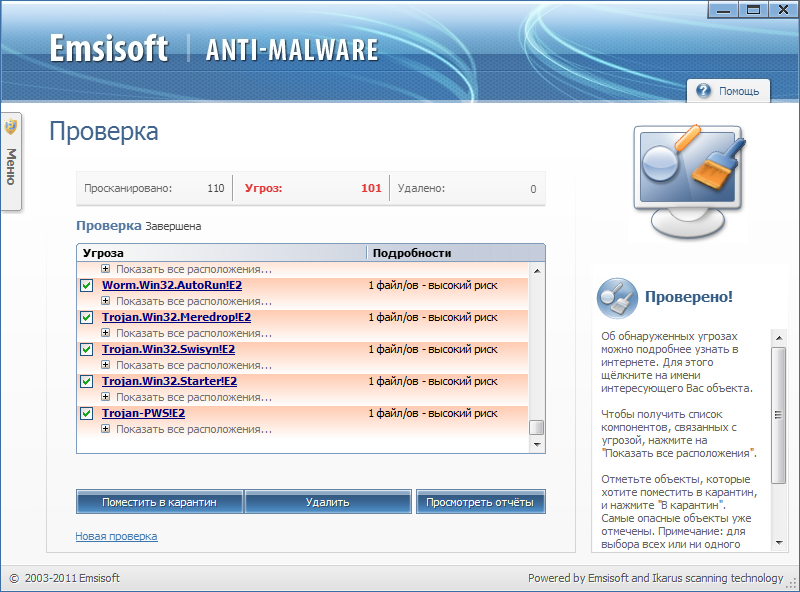The width and height of the screenshot is (800, 592).
Task: Click the Проверка Завершена status text
Action: coord(139,226)
